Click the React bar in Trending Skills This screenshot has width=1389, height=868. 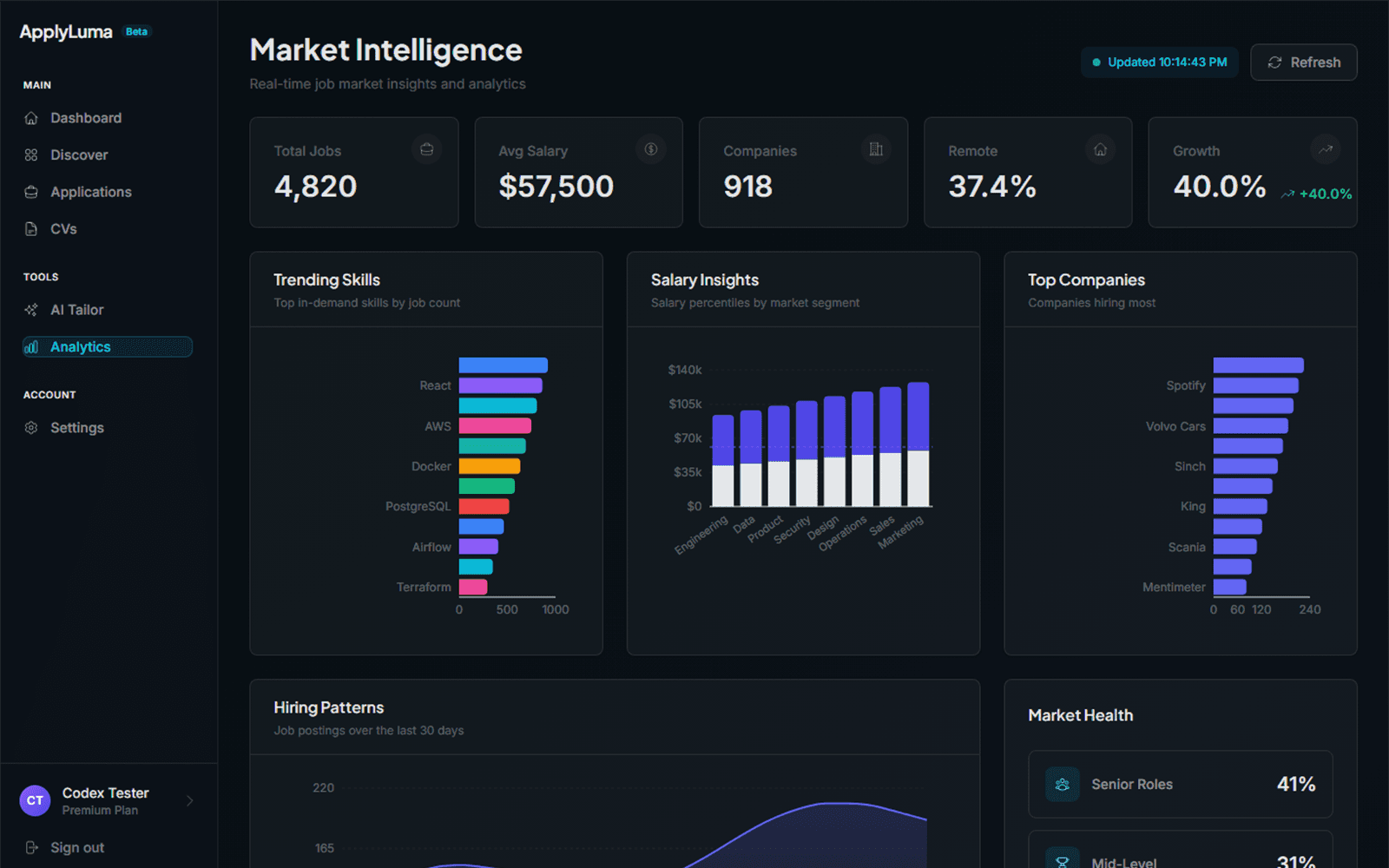(500, 385)
